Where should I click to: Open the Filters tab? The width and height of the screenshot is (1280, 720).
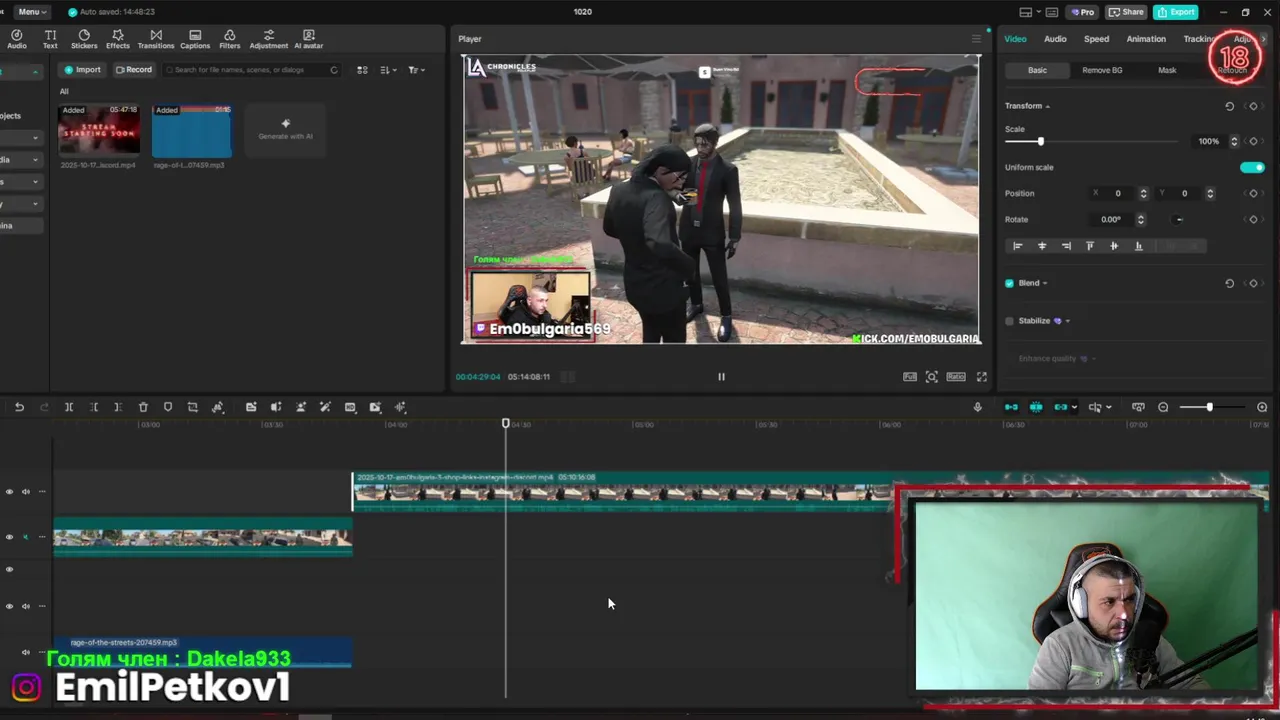click(x=230, y=39)
